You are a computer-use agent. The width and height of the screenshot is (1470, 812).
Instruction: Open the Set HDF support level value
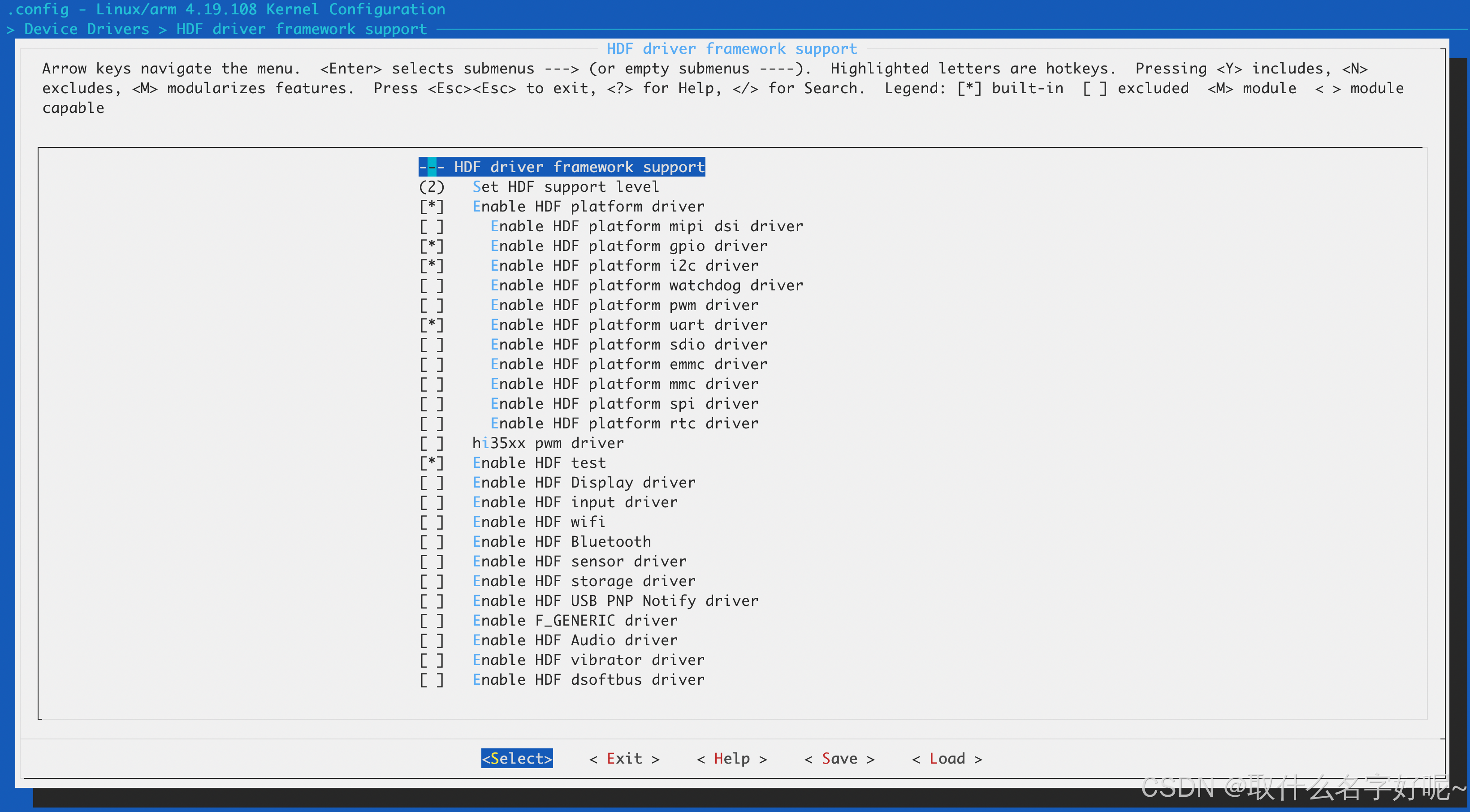(432, 187)
